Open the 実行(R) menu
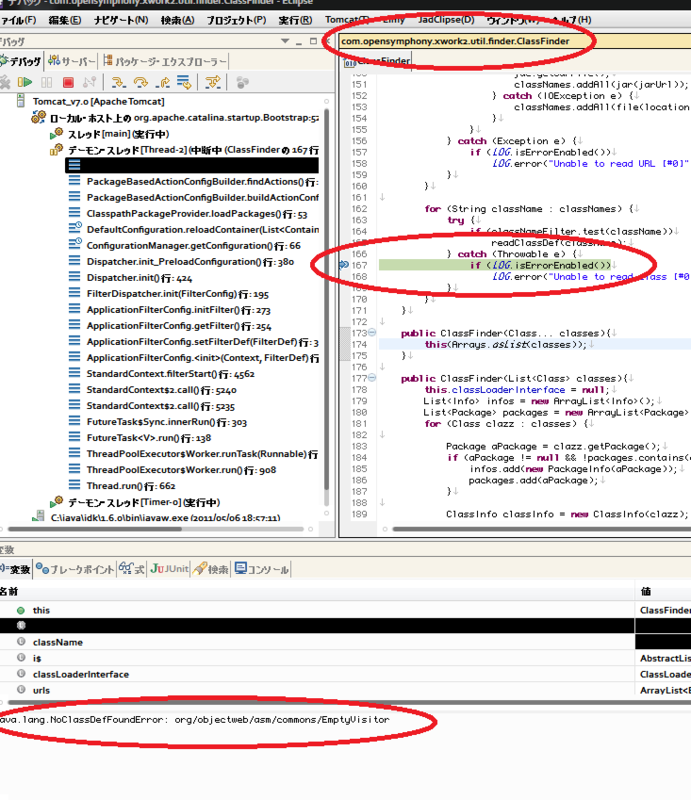 point(295,20)
